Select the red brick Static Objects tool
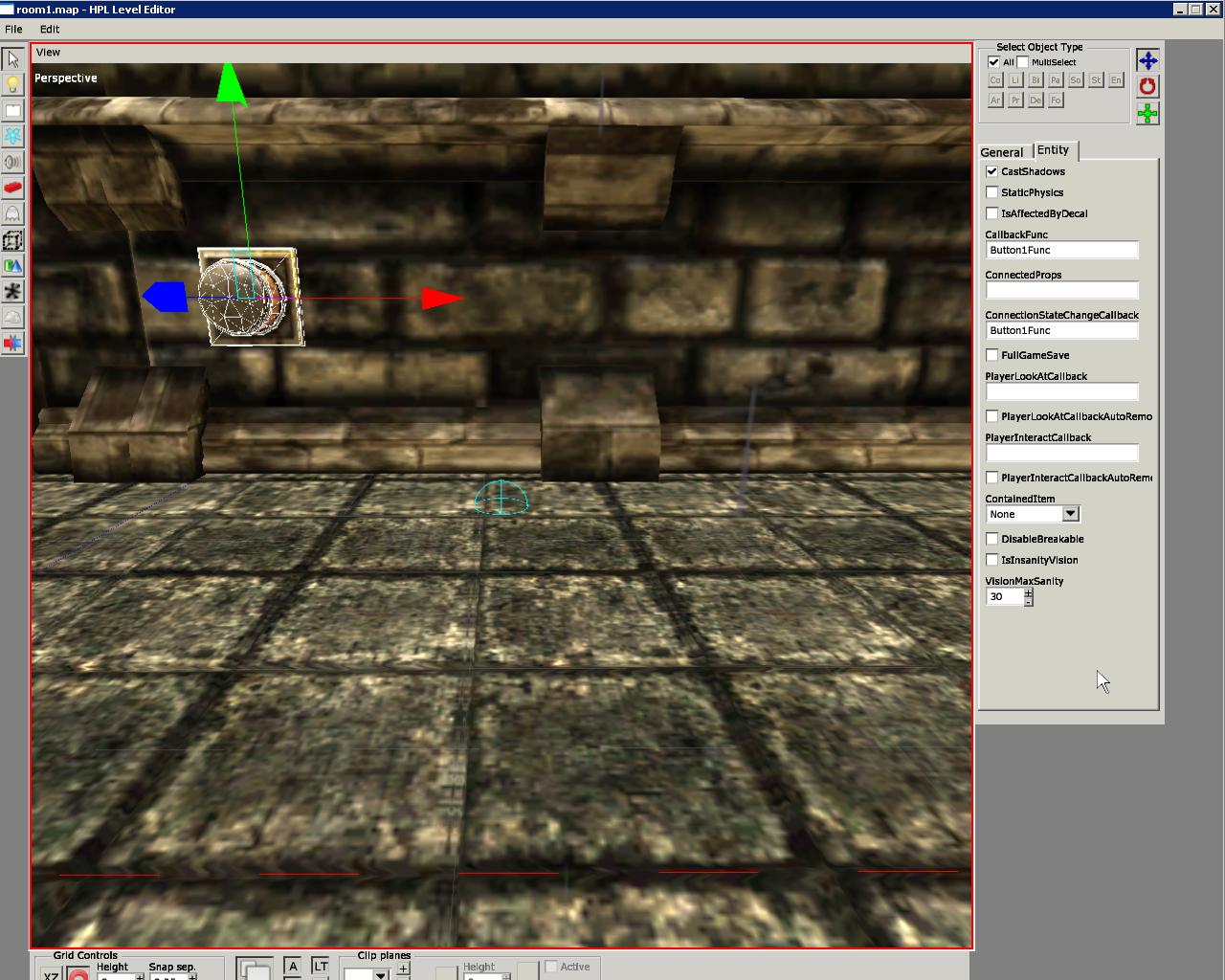This screenshot has height=980, width=1225. (x=12, y=189)
